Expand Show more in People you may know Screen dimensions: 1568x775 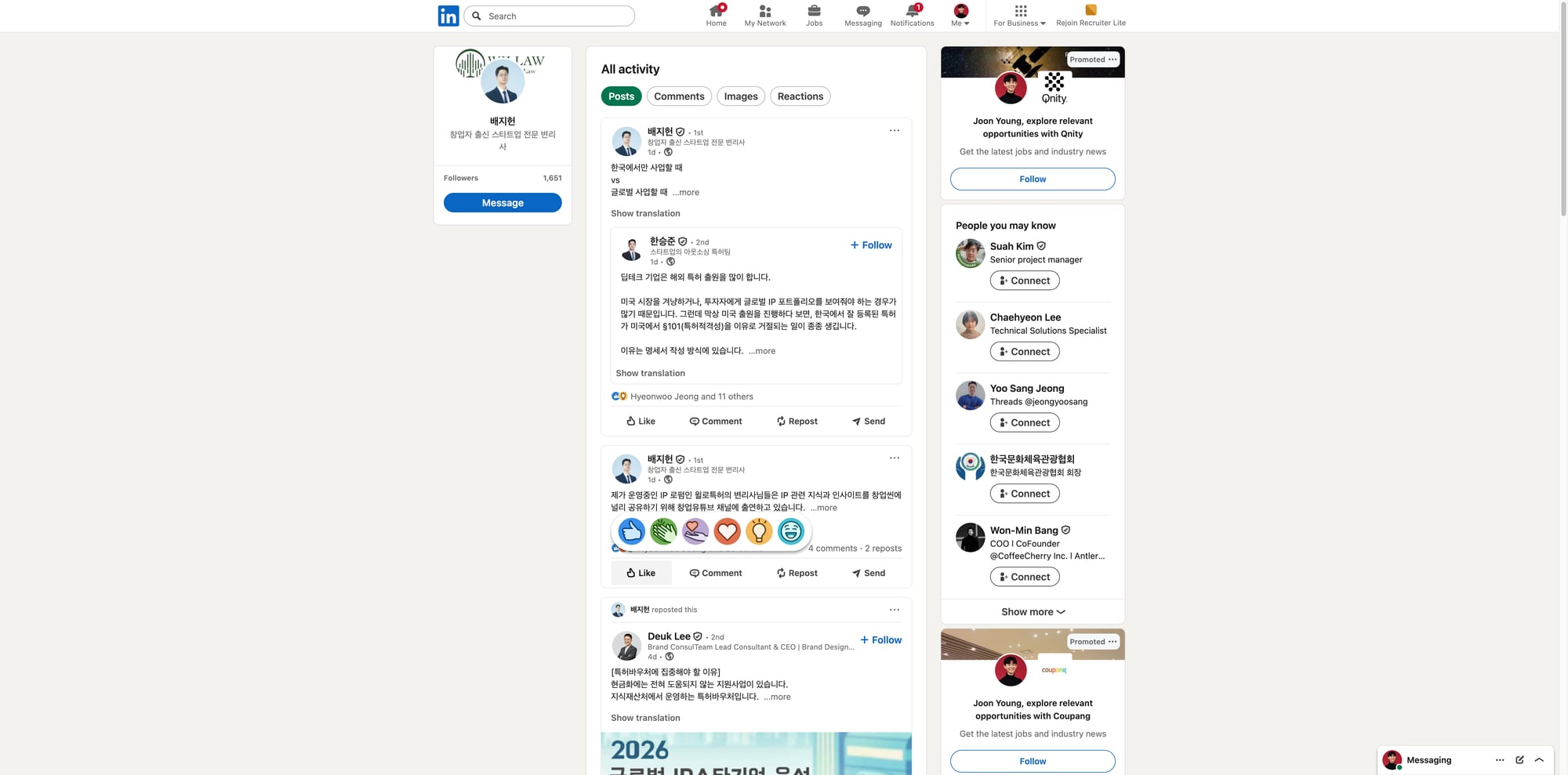click(x=1033, y=612)
